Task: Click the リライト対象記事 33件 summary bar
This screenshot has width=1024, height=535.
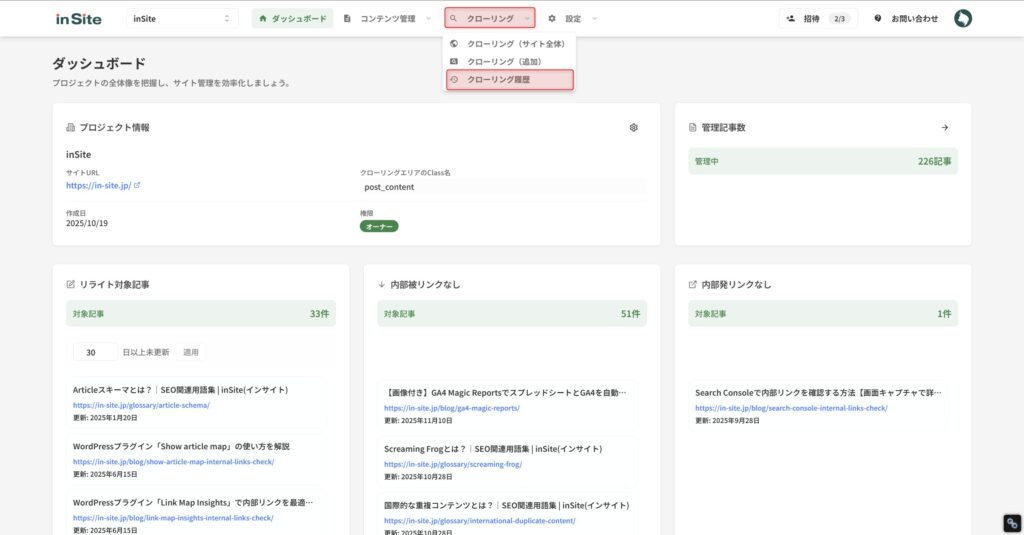Action: (200, 314)
